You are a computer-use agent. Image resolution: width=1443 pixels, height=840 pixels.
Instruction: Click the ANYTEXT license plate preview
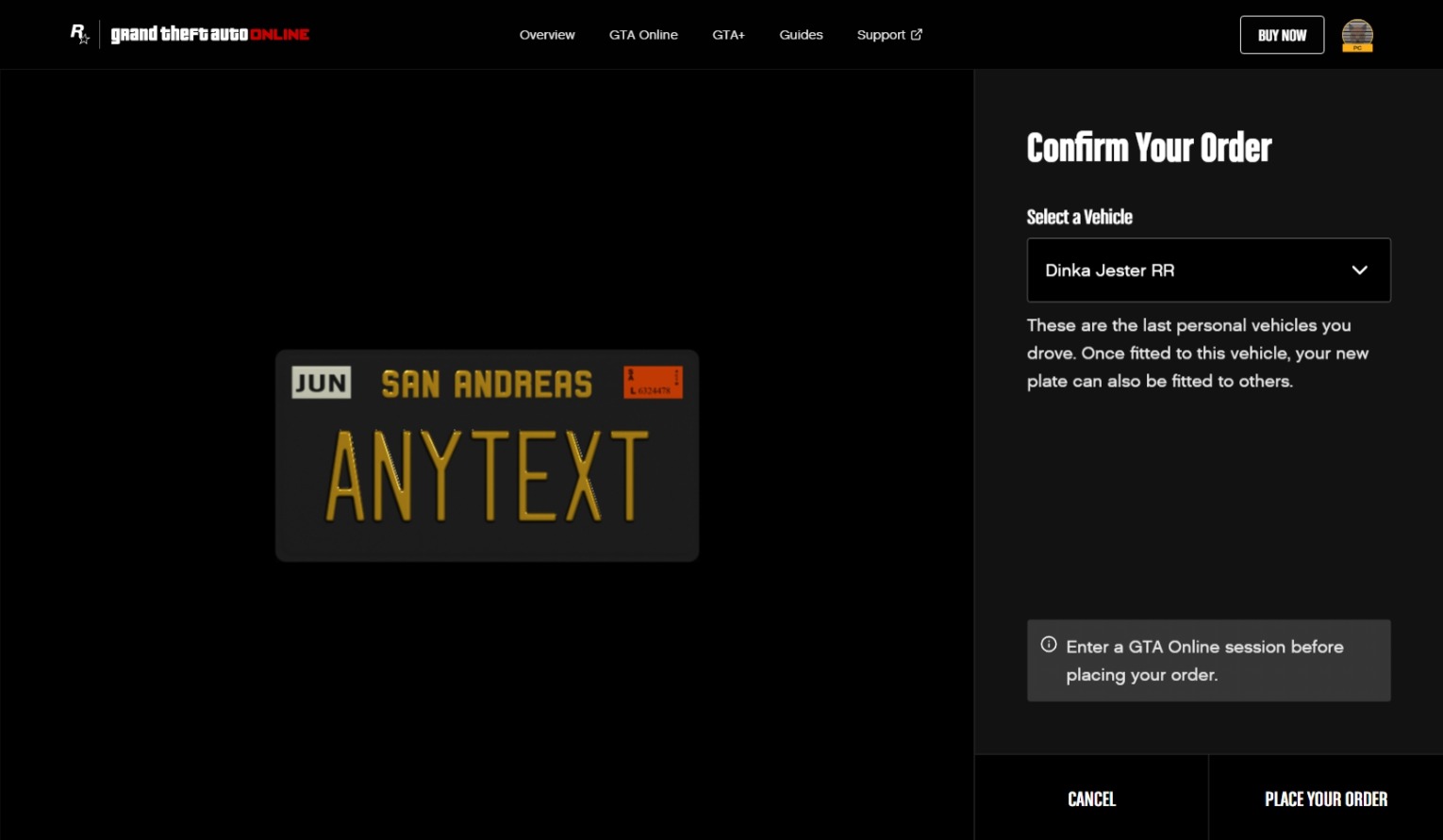(x=487, y=455)
